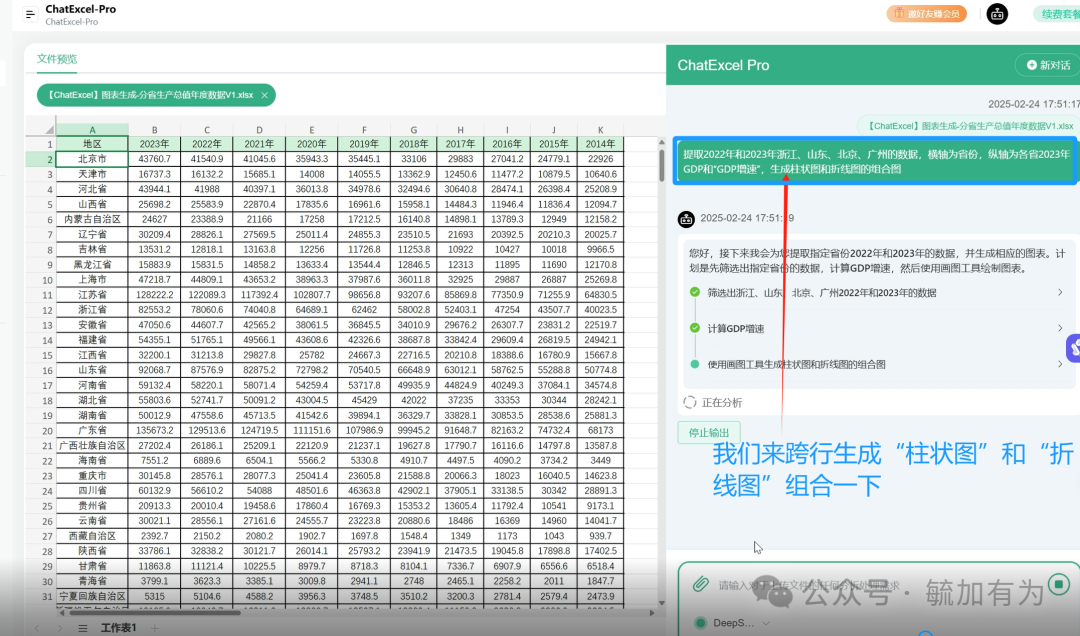Select row header 20
This screenshot has height=636, width=1080.
point(41,431)
